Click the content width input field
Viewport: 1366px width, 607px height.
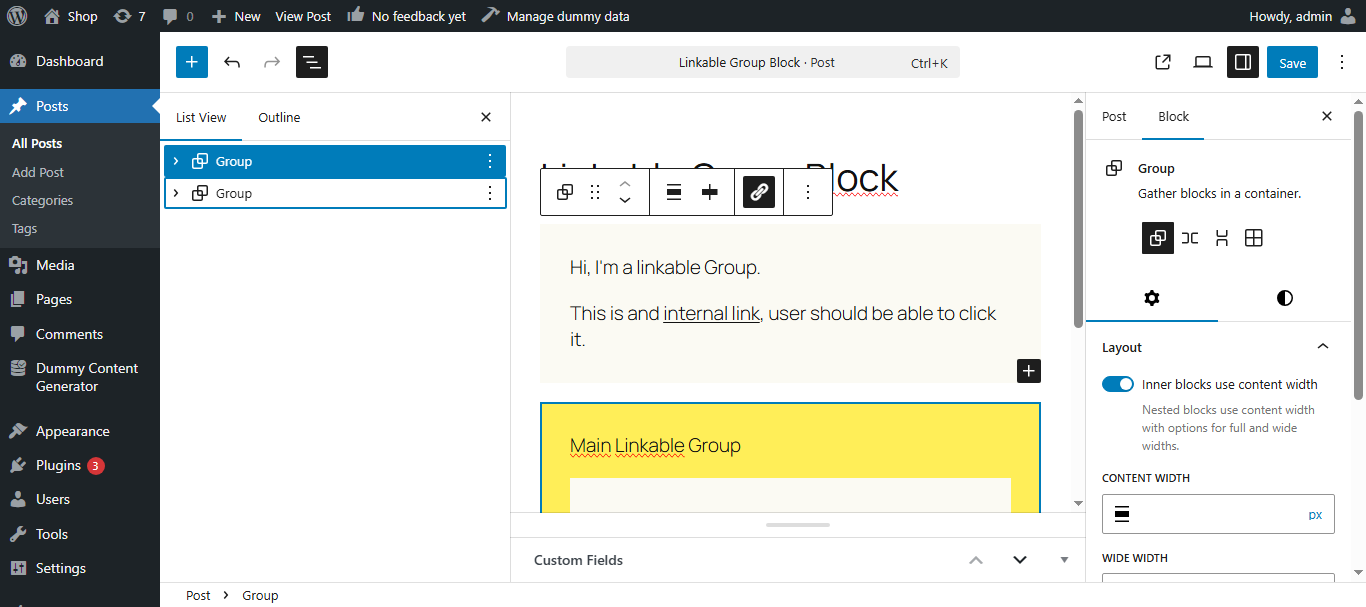click(1200, 514)
